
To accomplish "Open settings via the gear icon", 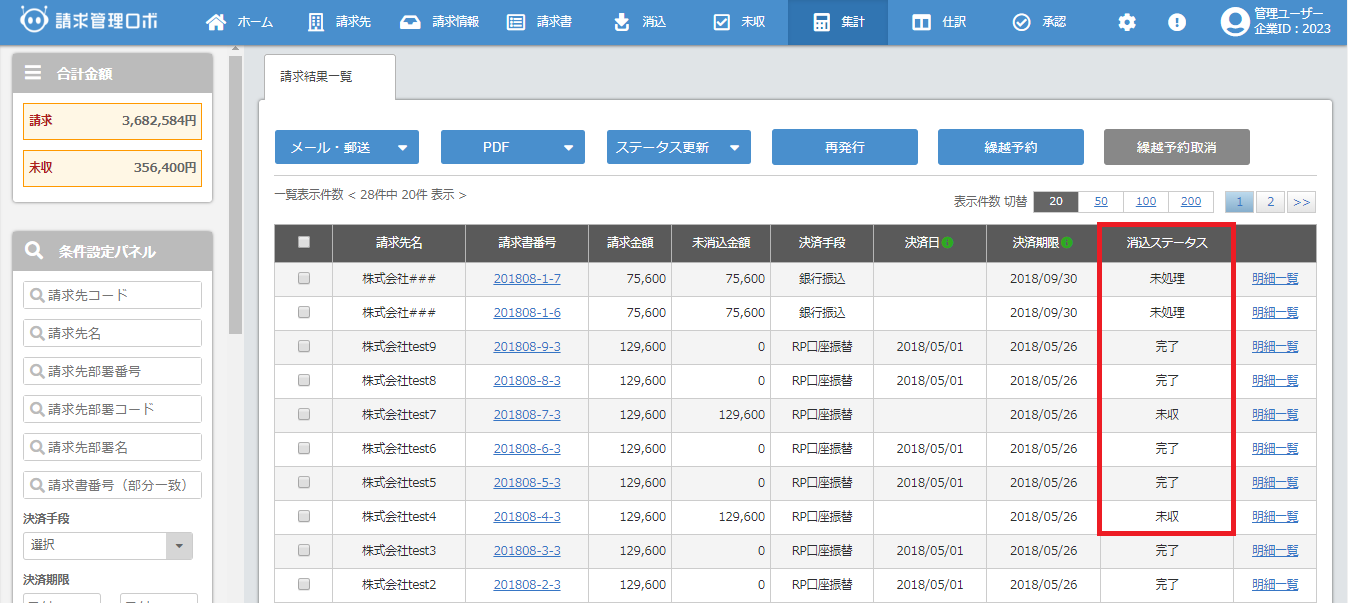I will tap(1127, 22).
